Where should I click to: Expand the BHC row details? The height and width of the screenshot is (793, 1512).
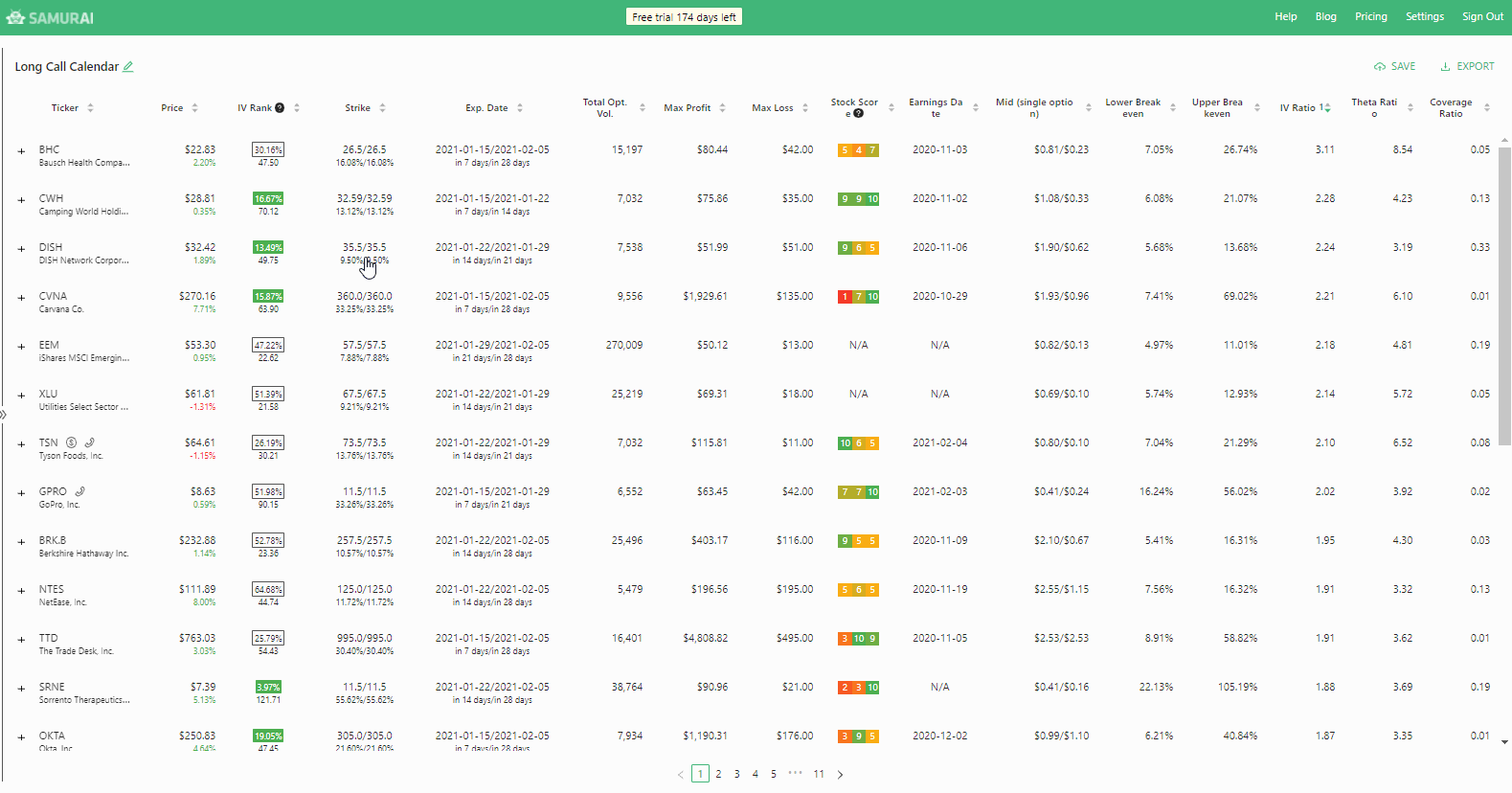point(21,151)
